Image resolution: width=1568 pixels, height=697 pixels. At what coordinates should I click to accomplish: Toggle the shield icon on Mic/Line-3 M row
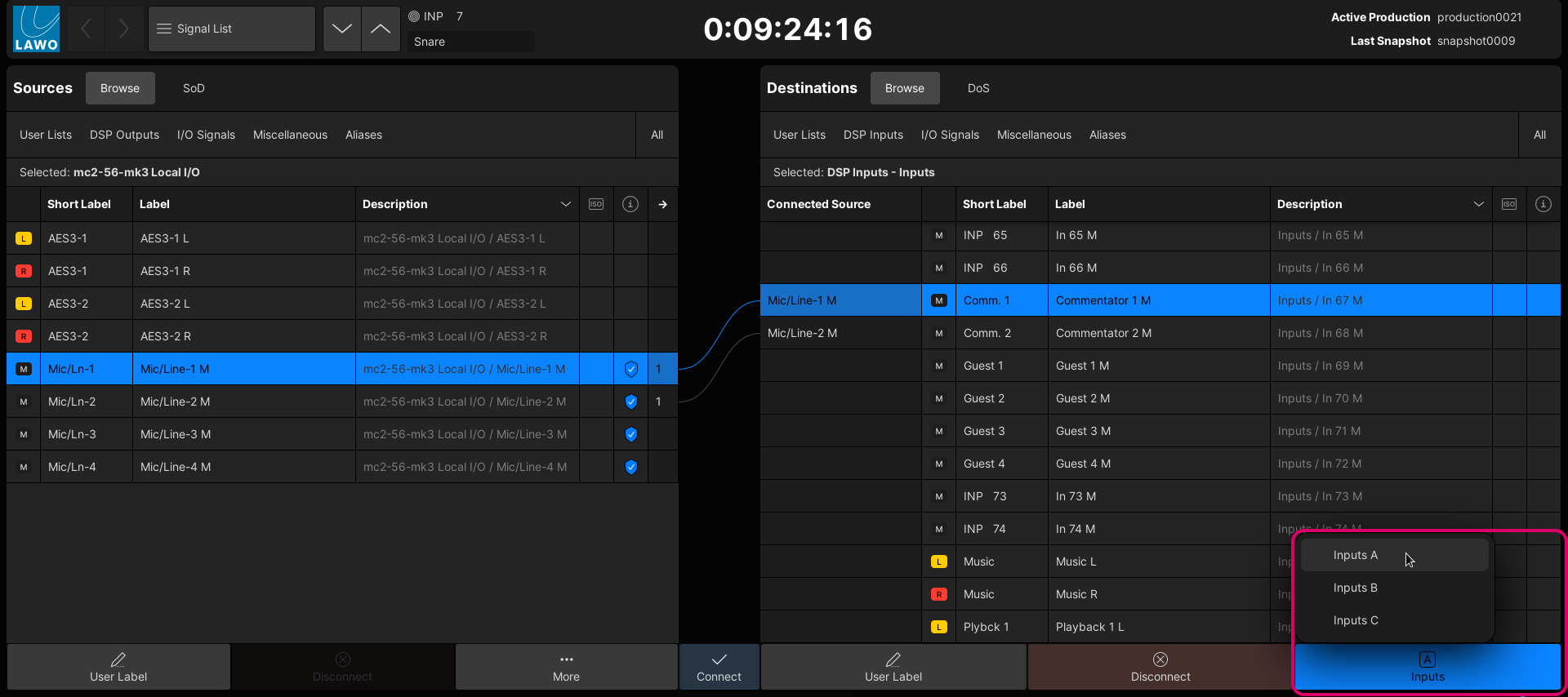pos(630,434)
